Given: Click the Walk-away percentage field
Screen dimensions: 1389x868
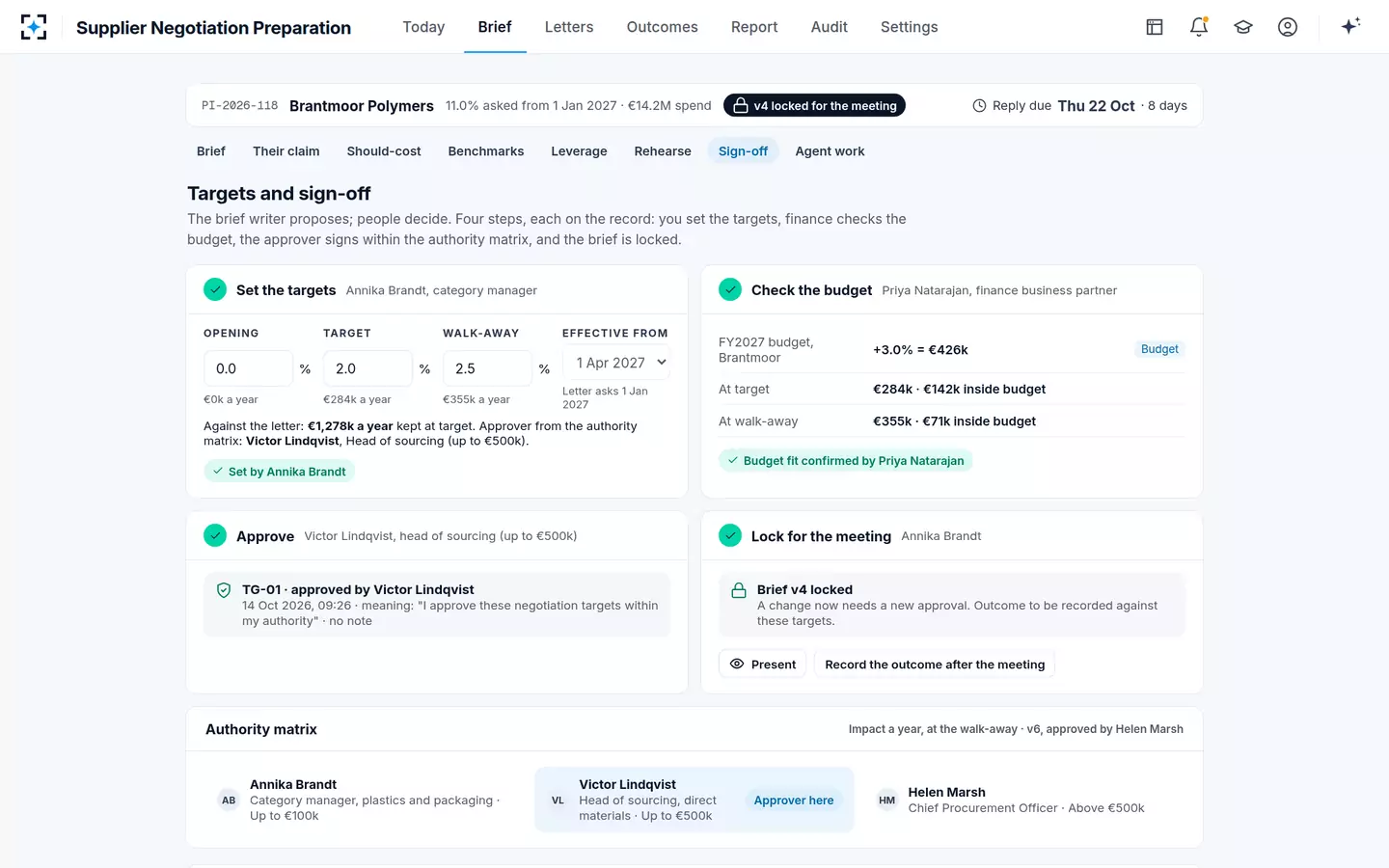Looking at the screenshot, I should coord(487,368).
